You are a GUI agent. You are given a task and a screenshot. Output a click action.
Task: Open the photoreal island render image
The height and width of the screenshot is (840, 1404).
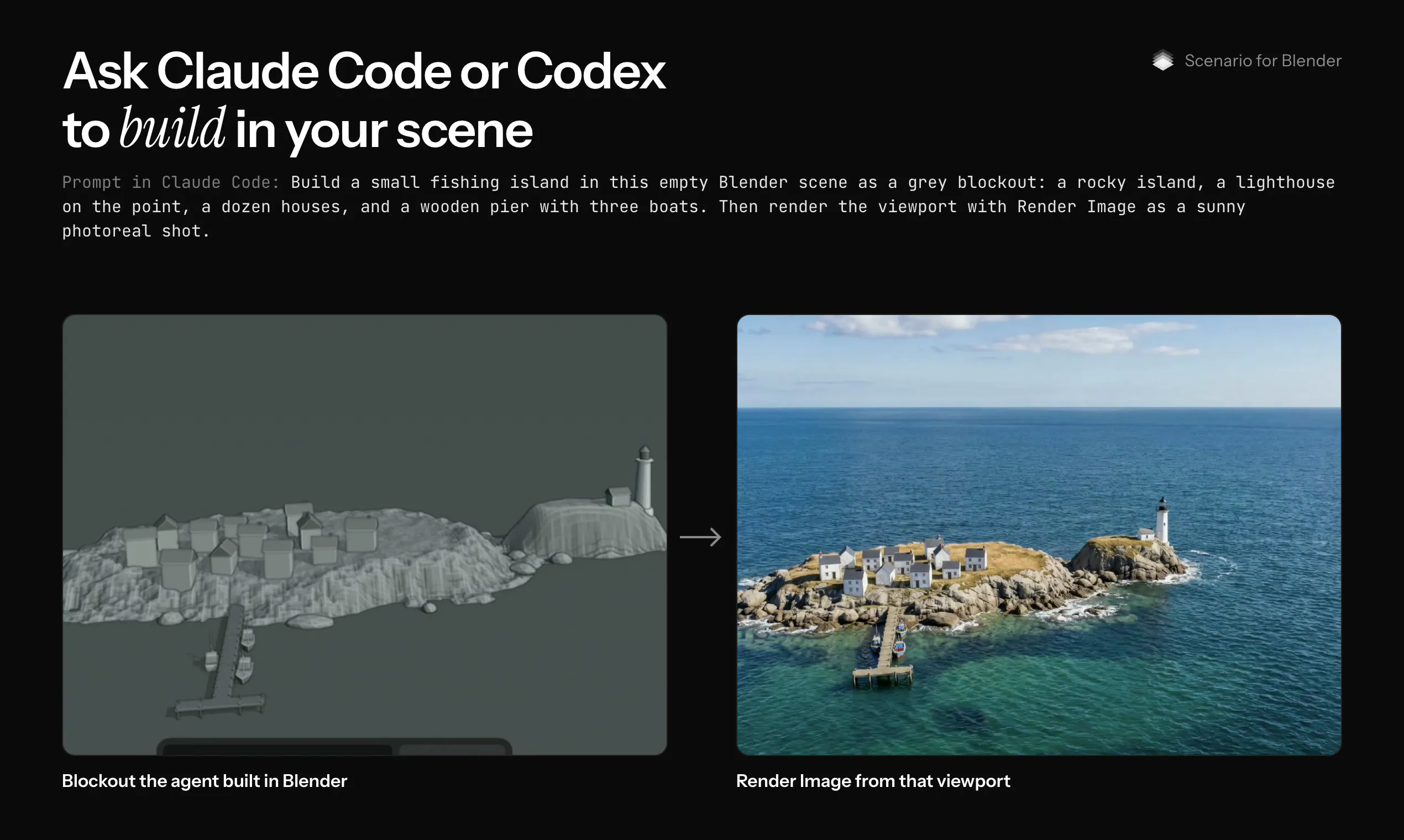(1039, 535)
